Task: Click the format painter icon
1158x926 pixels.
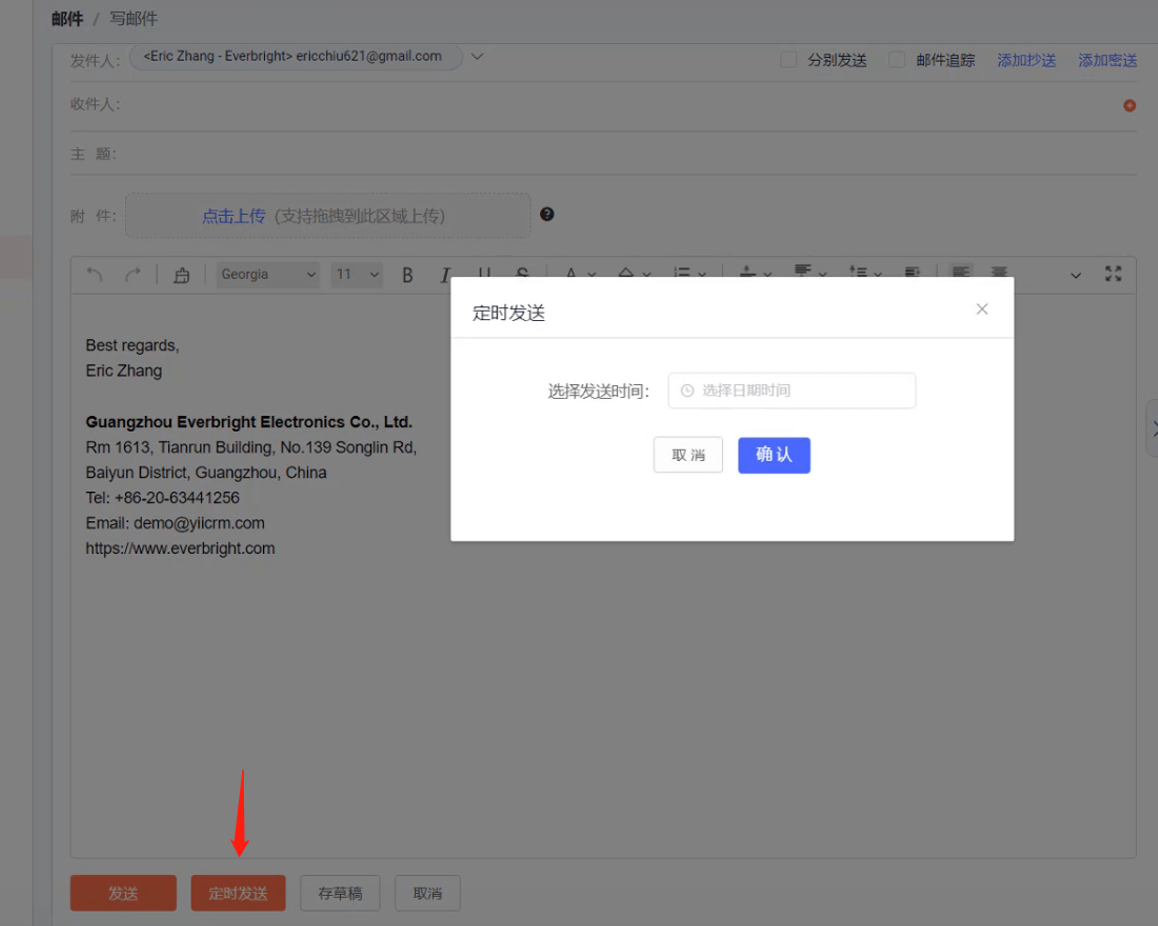Action: (182, 275)
